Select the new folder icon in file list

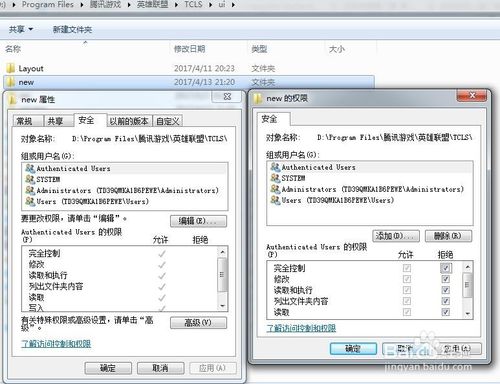tap(11, 82)
